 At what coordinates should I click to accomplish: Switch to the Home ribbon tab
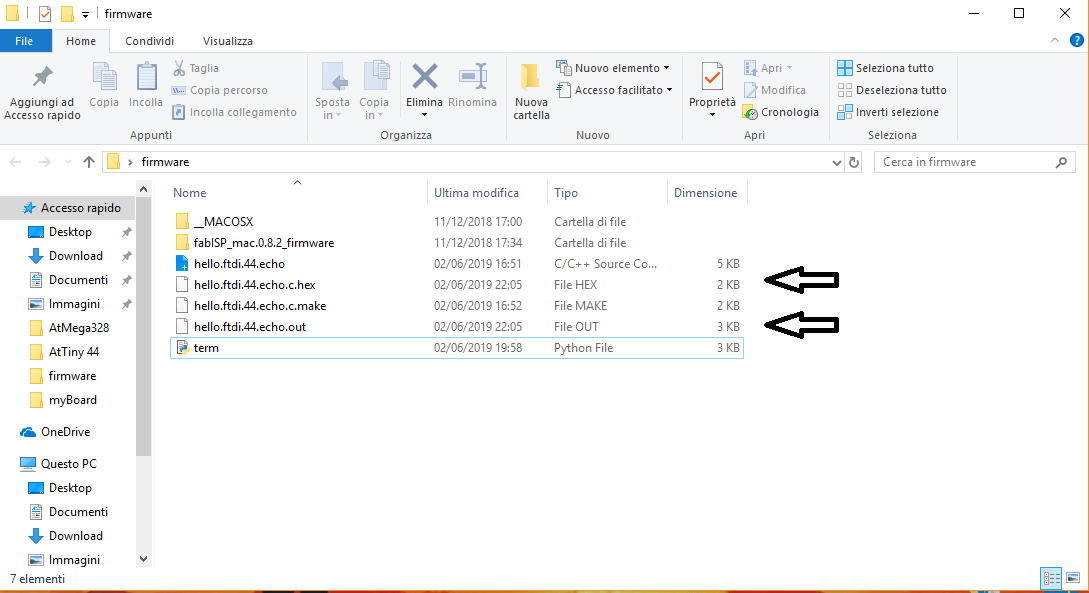coord(81,41)
